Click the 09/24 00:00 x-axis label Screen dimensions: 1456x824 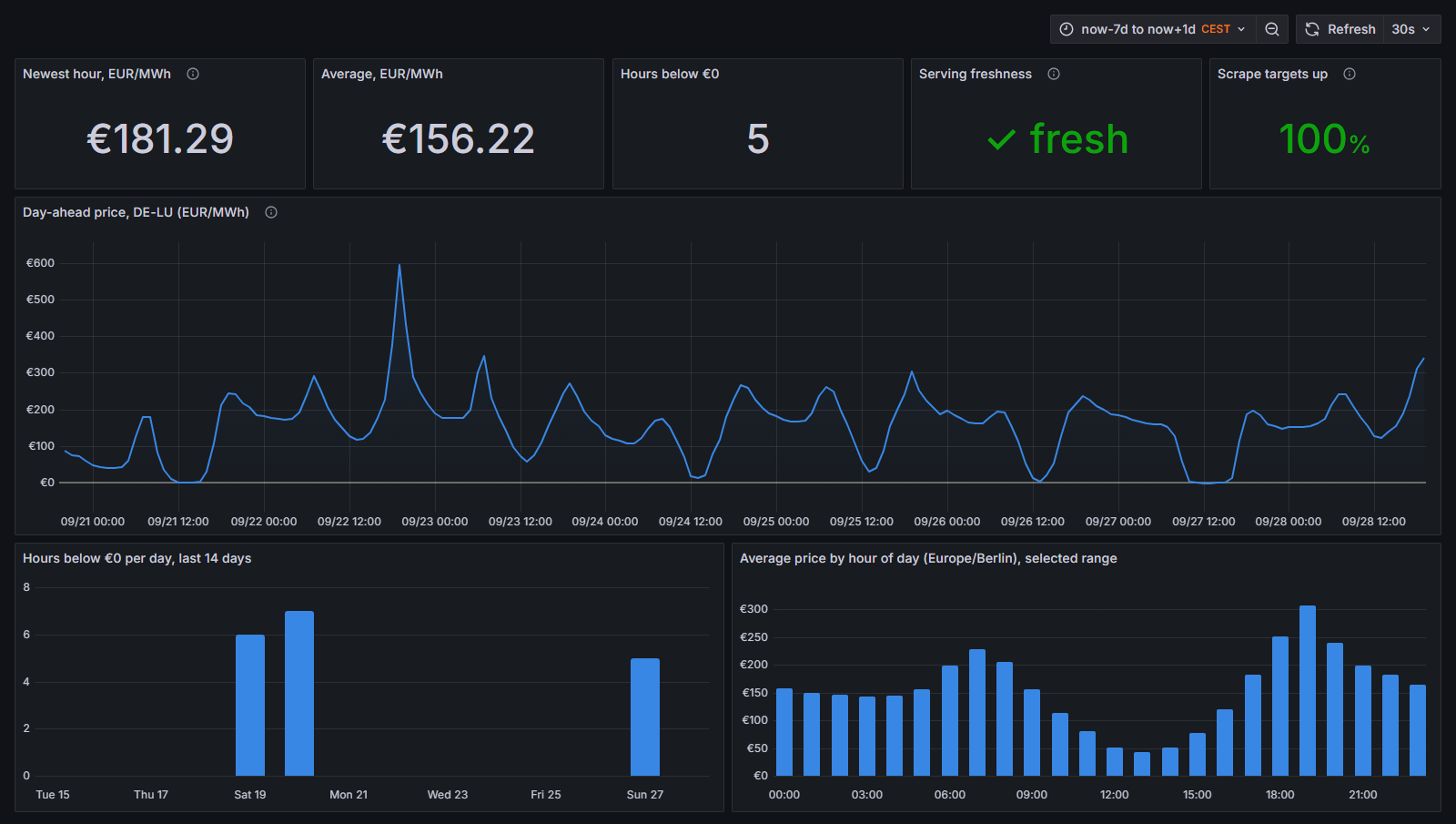pyautogui.click(x=605, y=522)
